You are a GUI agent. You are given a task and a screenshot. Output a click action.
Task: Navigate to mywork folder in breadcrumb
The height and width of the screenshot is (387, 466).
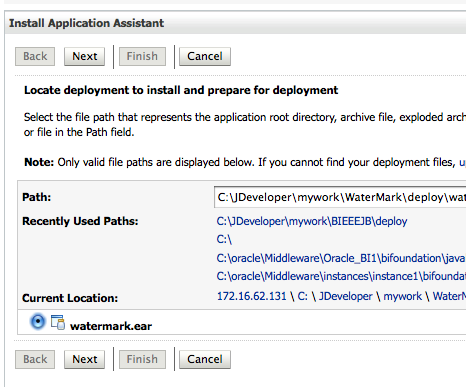coord(402,296)
